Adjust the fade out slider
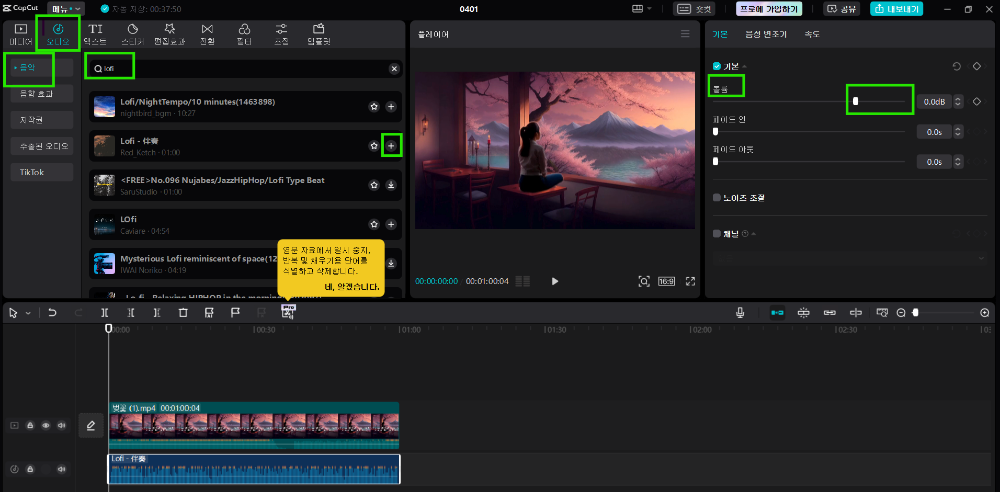 pyautogui.click(x=716, y=161)
